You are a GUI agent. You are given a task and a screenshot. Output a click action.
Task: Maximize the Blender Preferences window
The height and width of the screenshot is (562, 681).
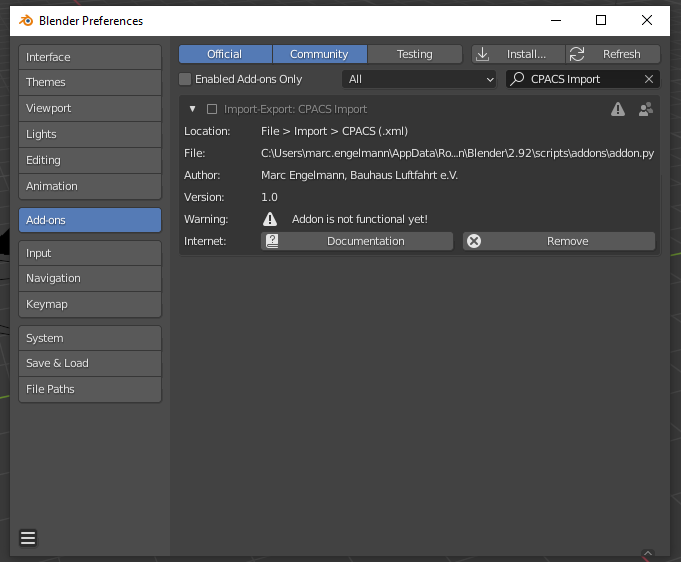[601, 20]
